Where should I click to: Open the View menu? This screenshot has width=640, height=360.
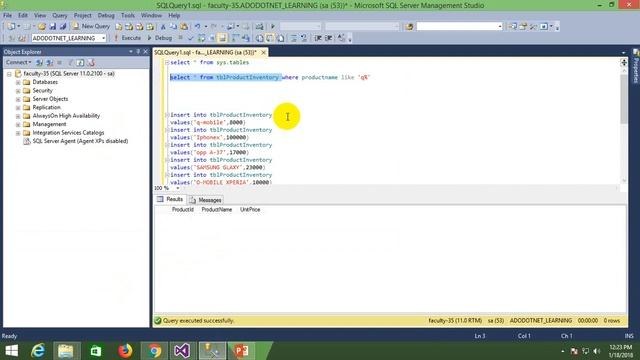[40, 15]
